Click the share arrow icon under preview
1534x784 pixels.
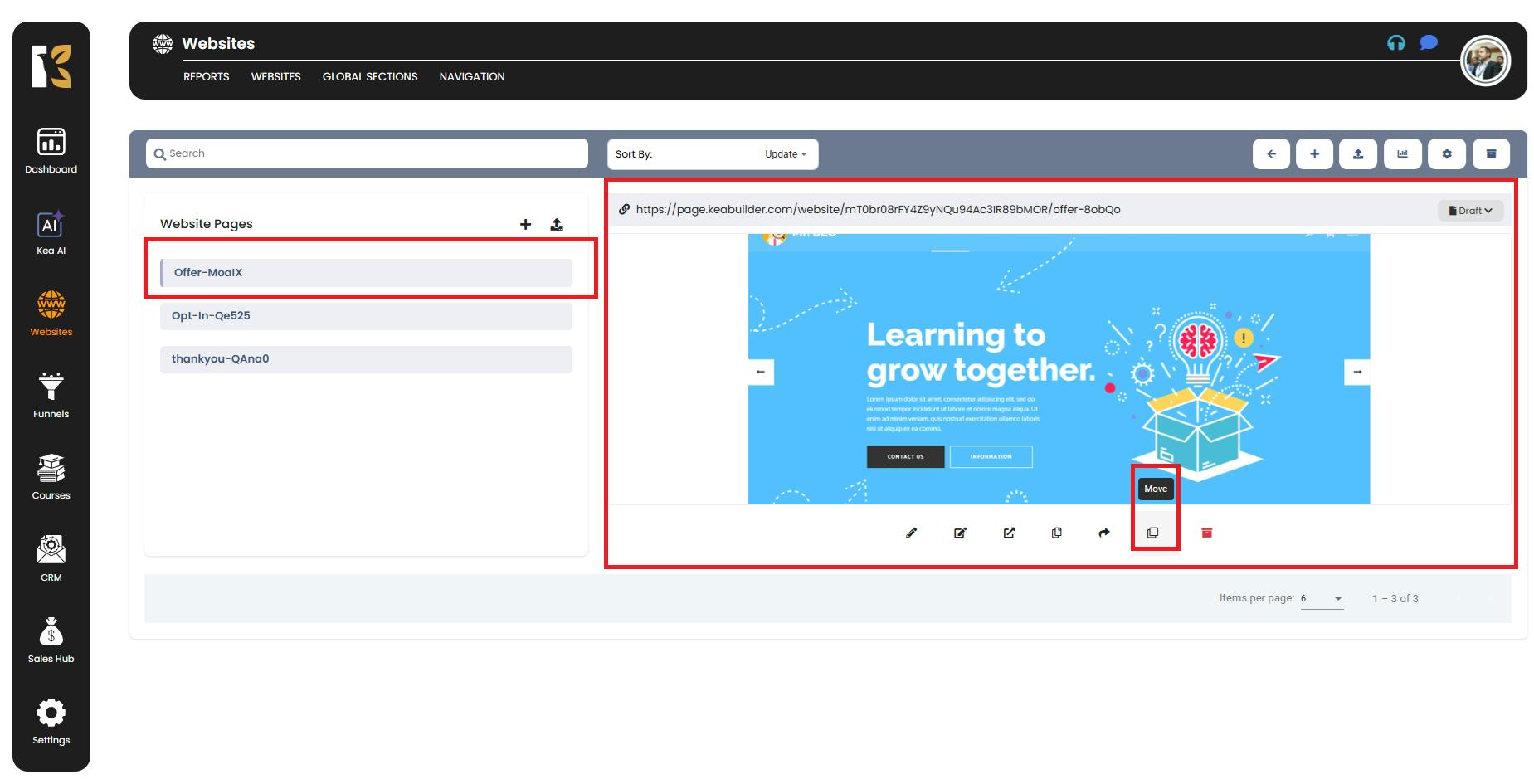(x=1103, y=533)
